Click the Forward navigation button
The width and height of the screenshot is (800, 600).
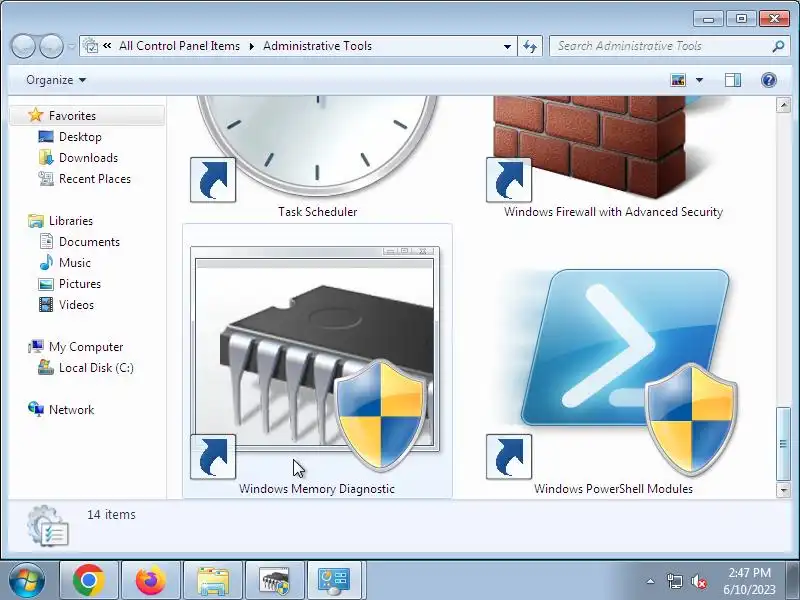click(51, 46)
